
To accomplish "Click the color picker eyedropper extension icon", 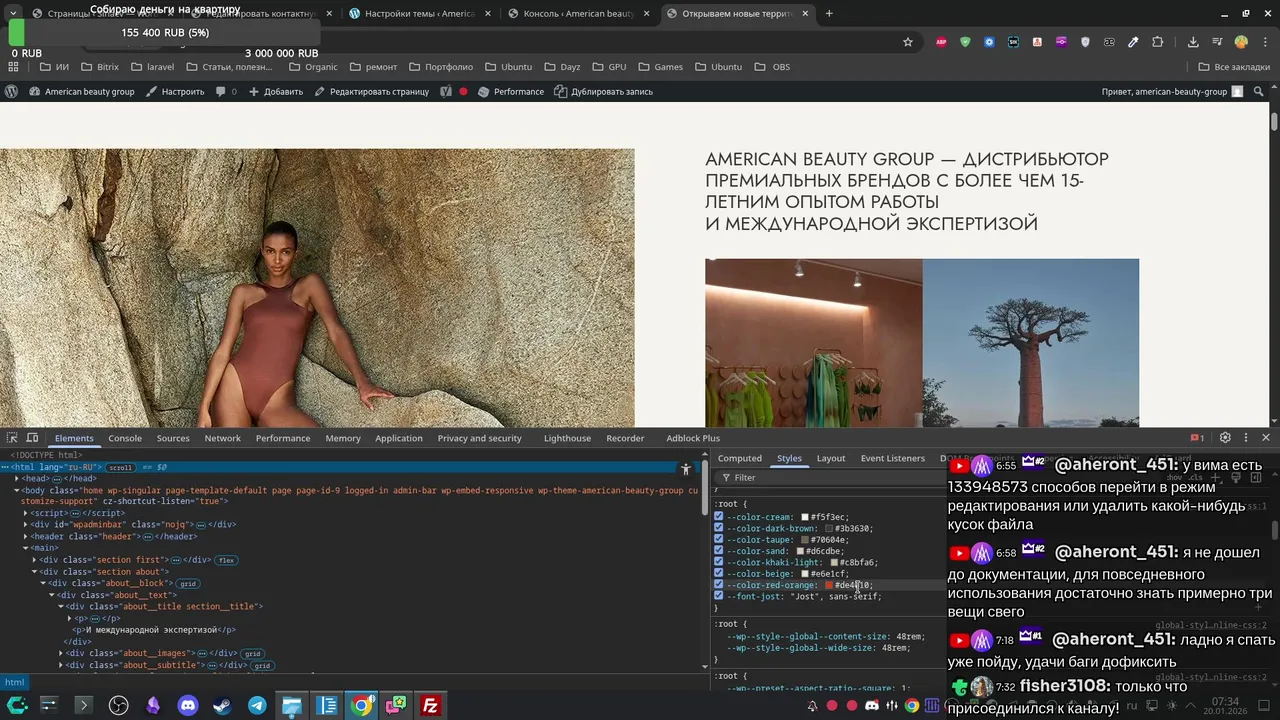I will click(1133, 42).
